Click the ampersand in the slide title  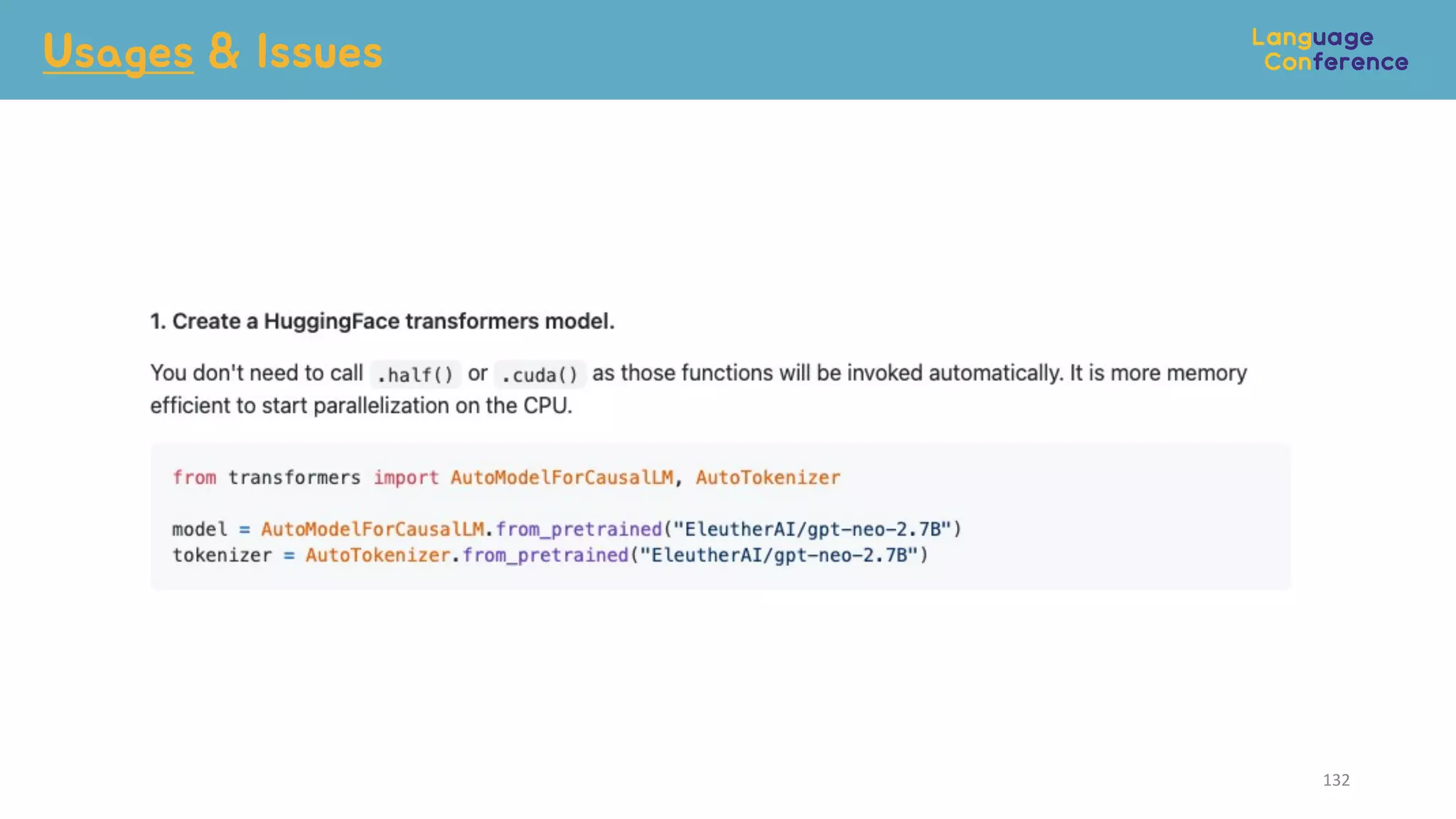[x=223, y=53]
